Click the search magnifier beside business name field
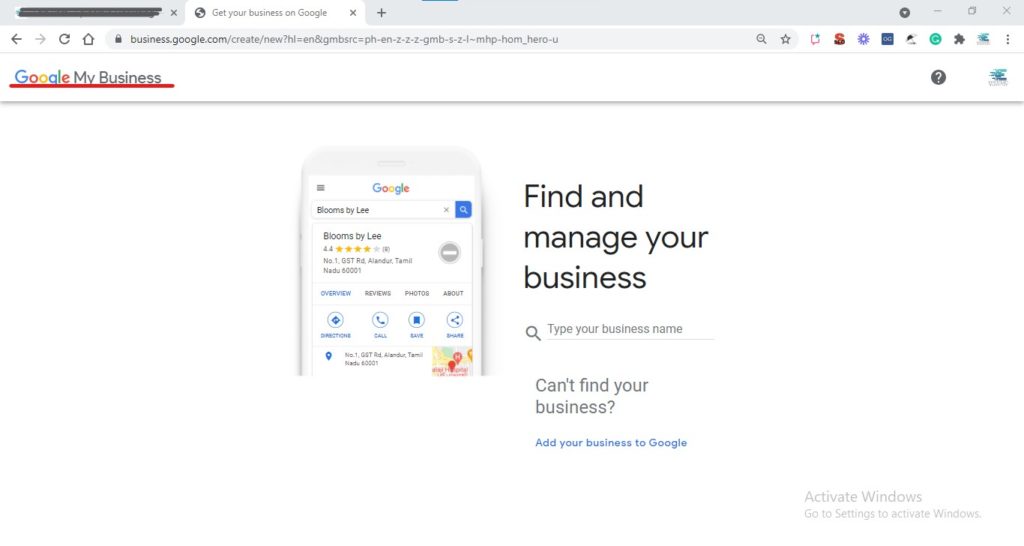This screenshot has height=546, width=1024. click(x=533, y=333)
